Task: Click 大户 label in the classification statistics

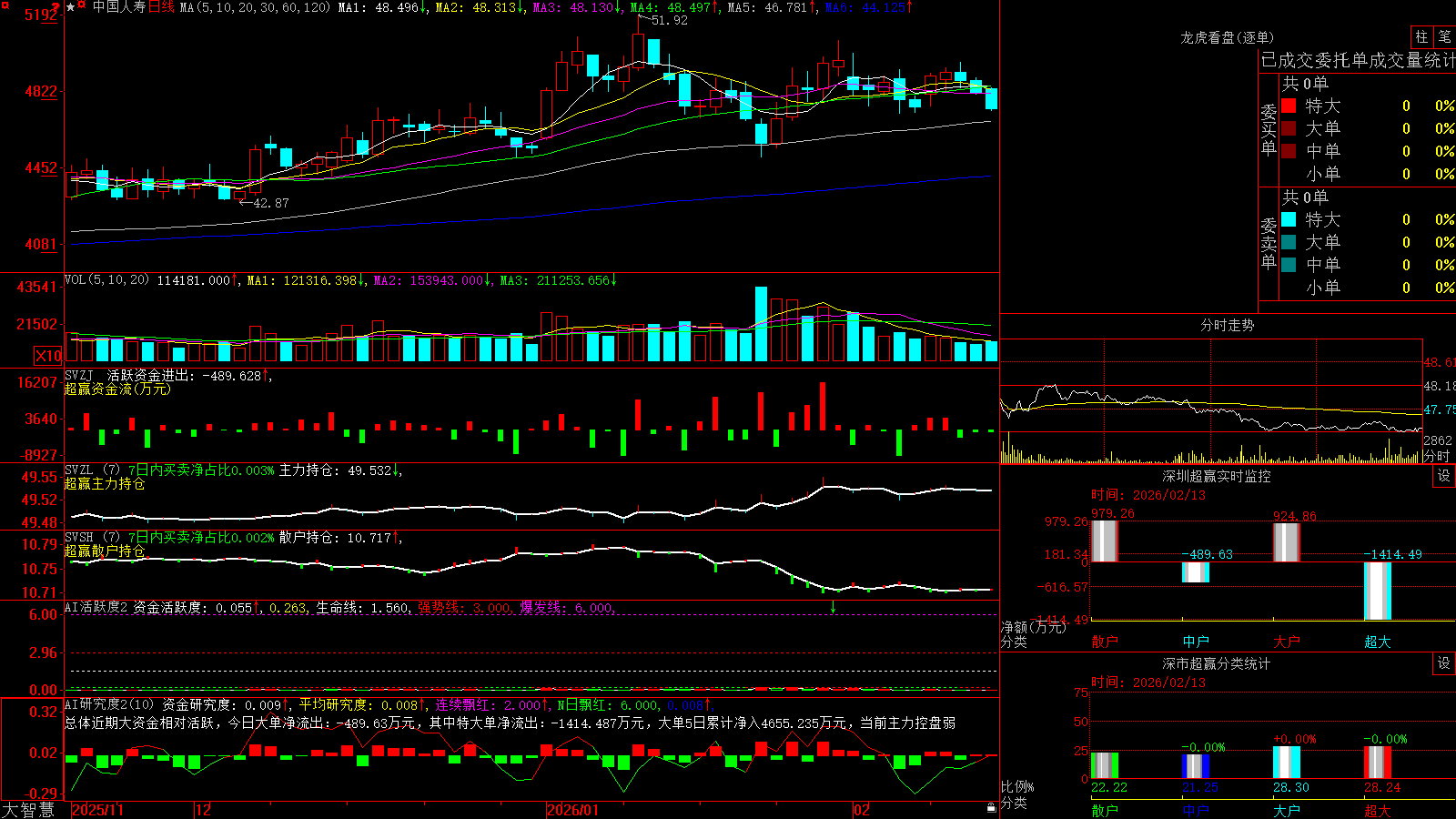Action: coord(1287,811)
